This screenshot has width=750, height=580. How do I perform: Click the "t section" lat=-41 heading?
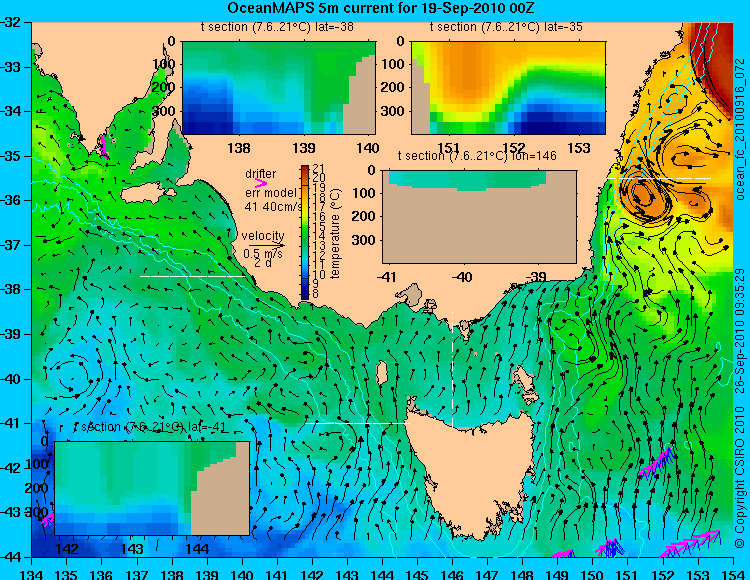coord(149,427)
